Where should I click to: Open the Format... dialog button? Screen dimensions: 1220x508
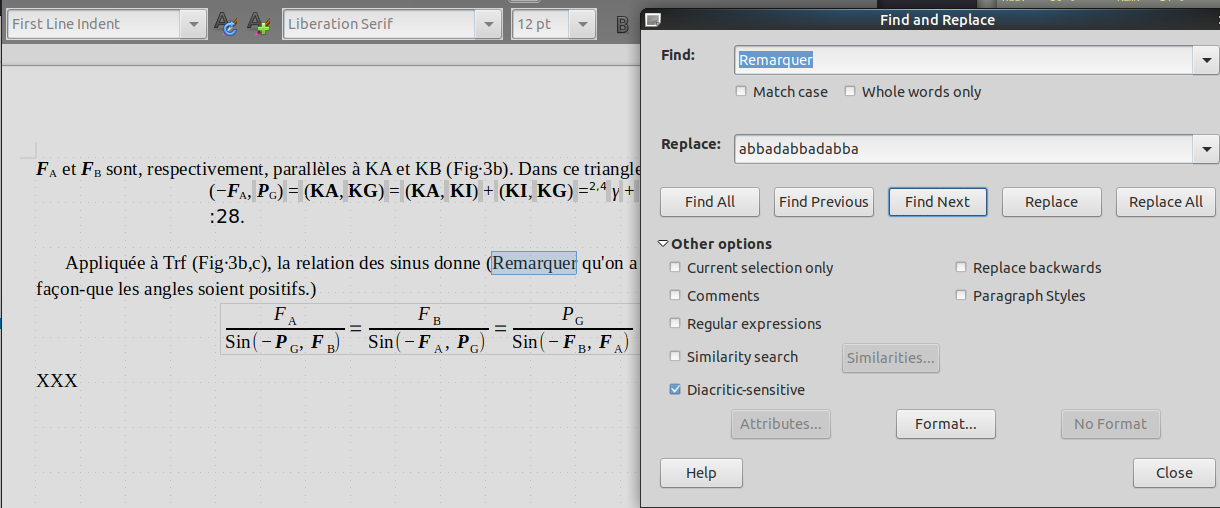click(945, 424)
